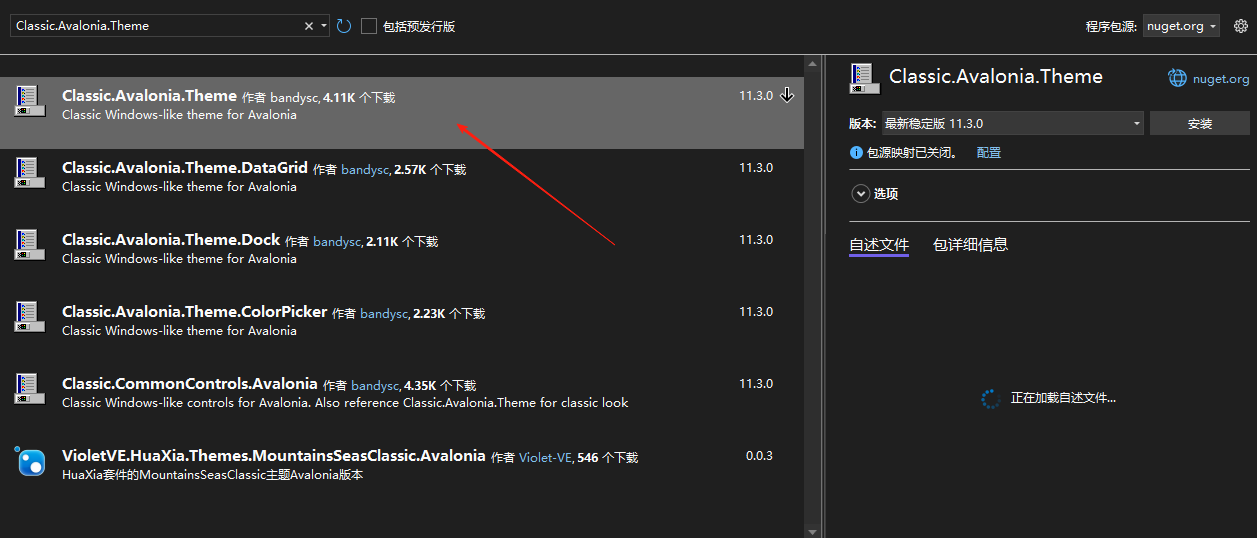Select the Classic.Avalonia.Theme.ColorPicker package title

[195, 312]
